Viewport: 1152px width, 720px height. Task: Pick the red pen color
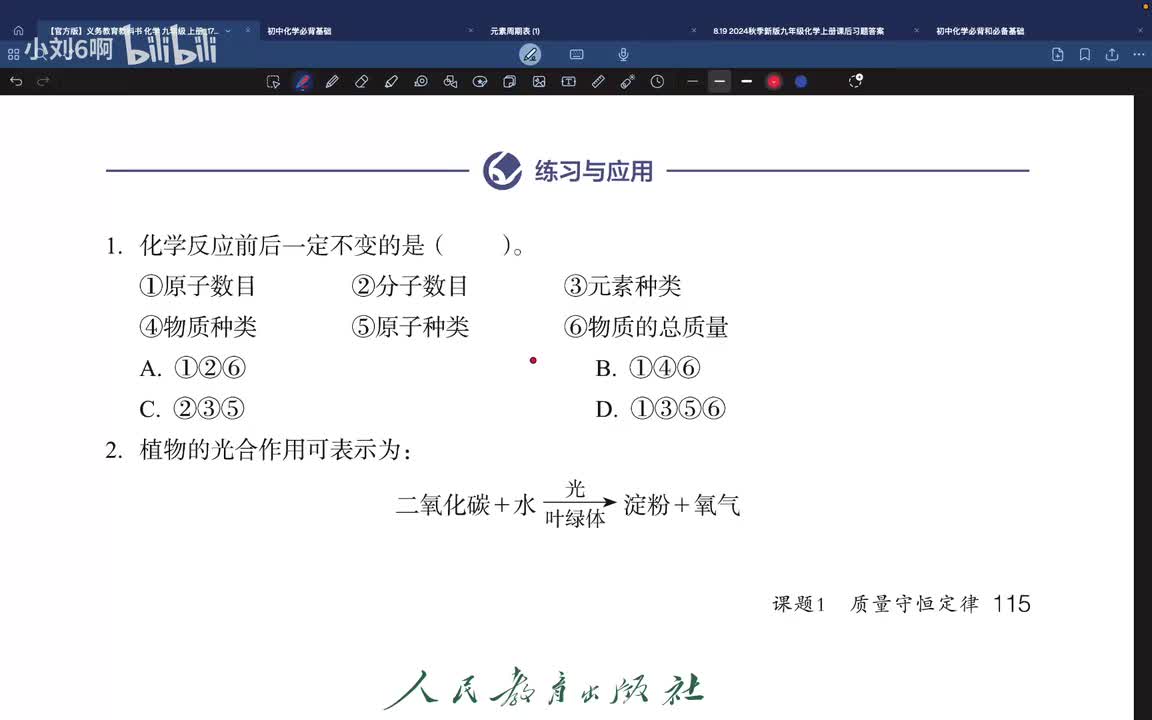(774, 82)
